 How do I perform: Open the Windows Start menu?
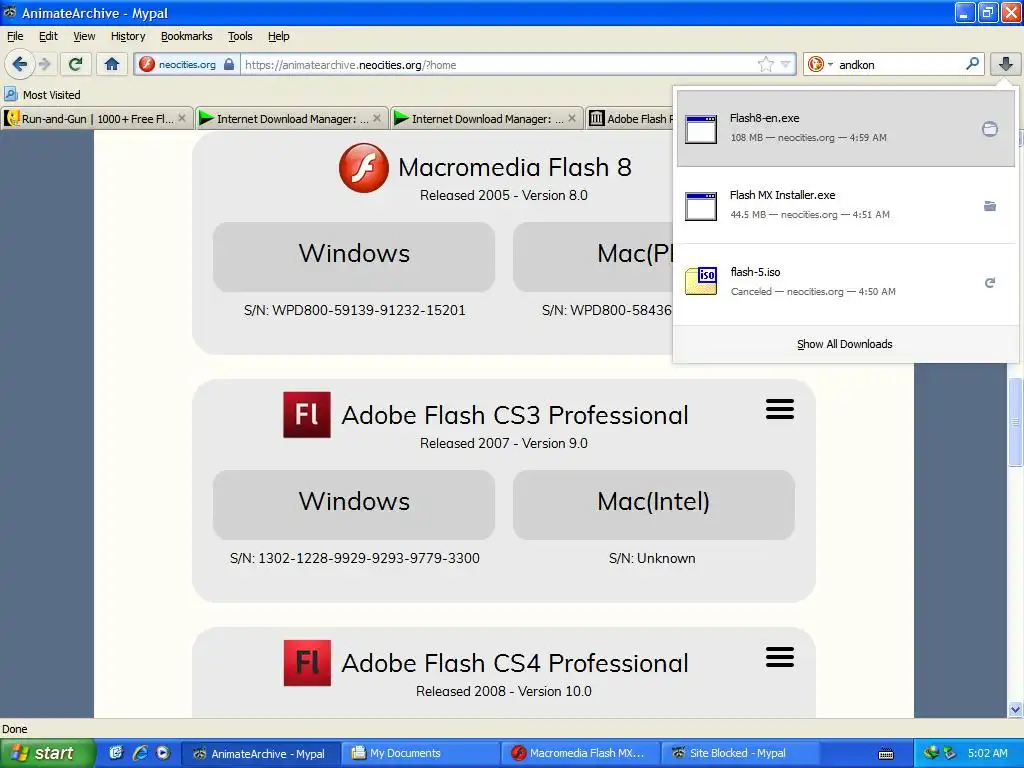47,753
